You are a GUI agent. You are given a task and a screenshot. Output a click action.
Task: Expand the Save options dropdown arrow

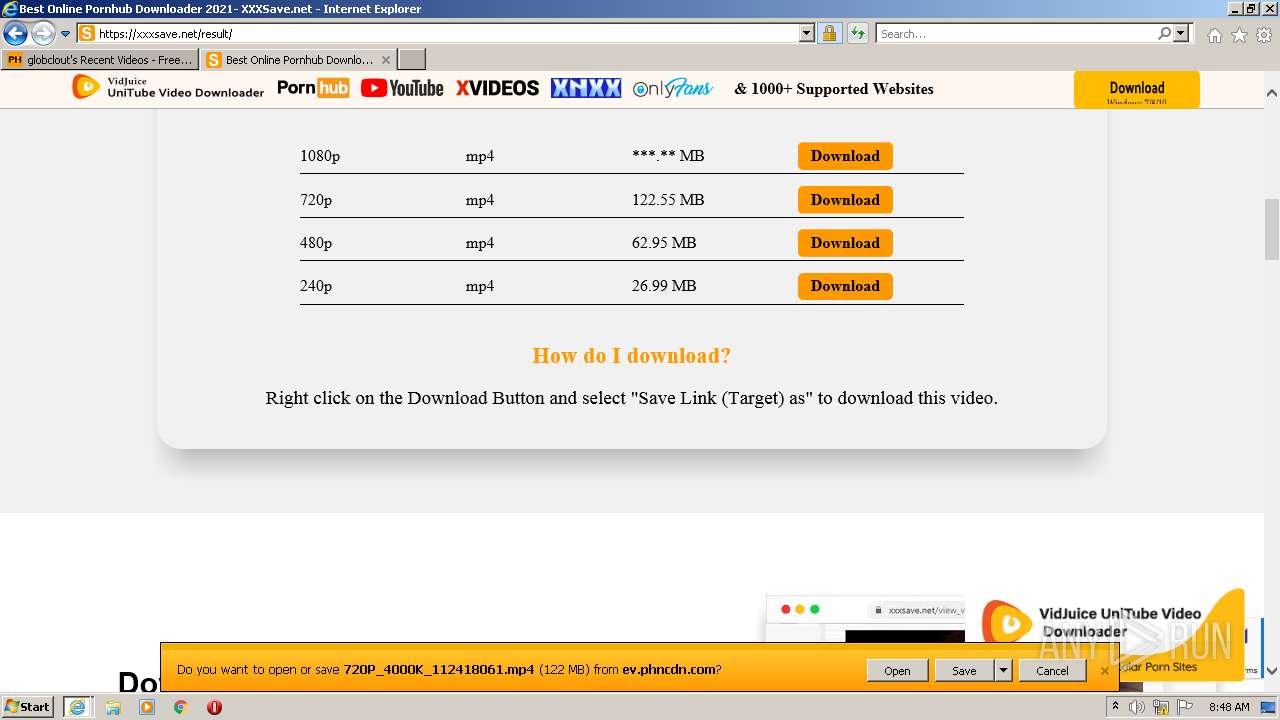pos(1003,671)
